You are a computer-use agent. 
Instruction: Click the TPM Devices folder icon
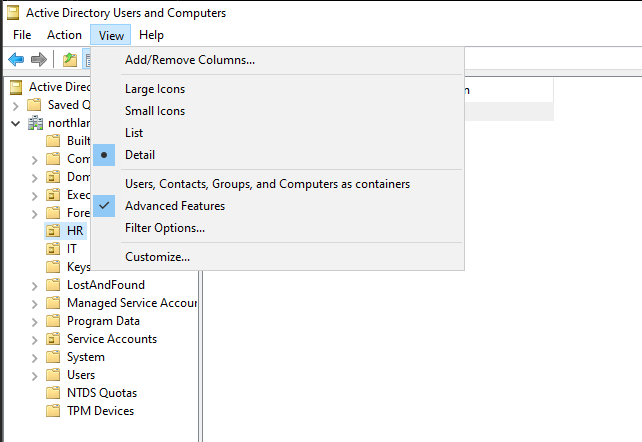(54, 411)
